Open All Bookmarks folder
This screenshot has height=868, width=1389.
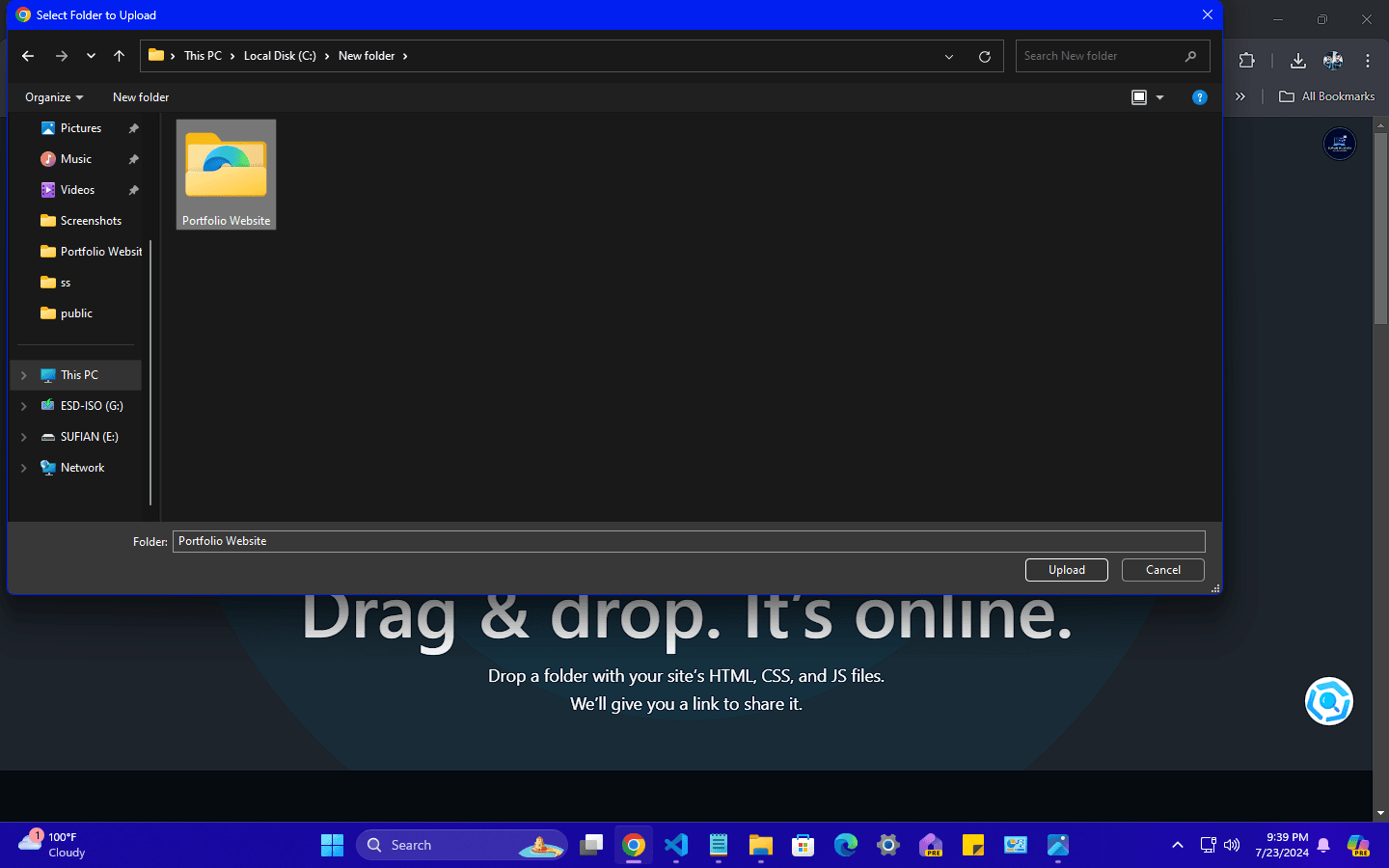click(x=1327, y=96)
